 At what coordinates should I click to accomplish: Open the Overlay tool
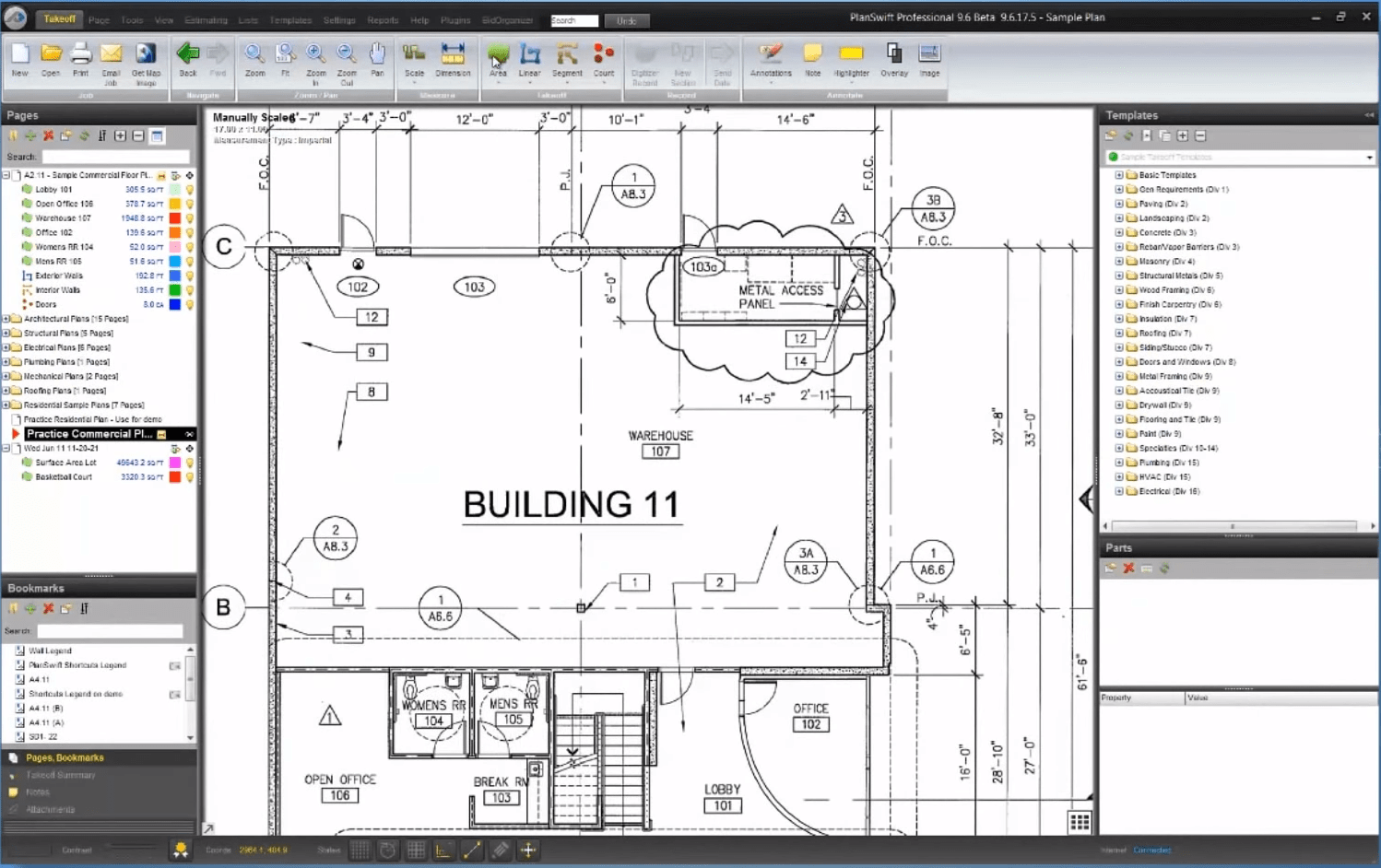(x=893, y=60)
